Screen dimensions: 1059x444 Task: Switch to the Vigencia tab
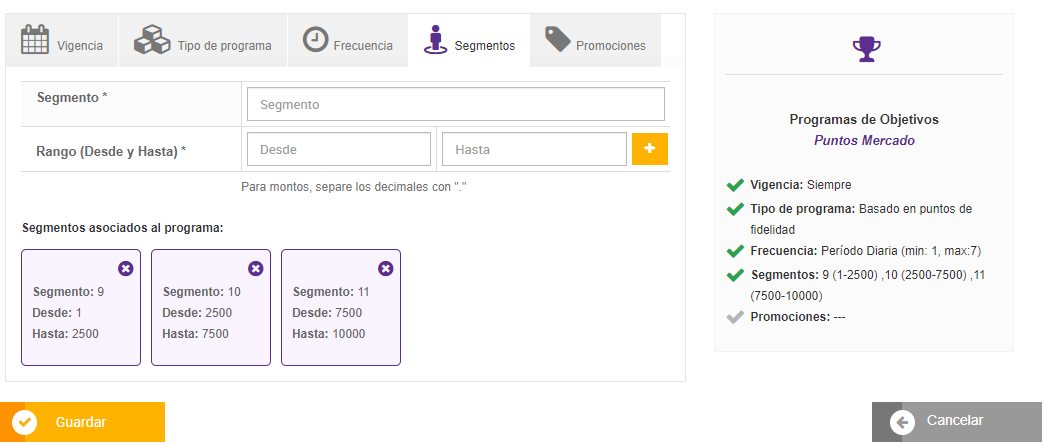coord(80,45)
